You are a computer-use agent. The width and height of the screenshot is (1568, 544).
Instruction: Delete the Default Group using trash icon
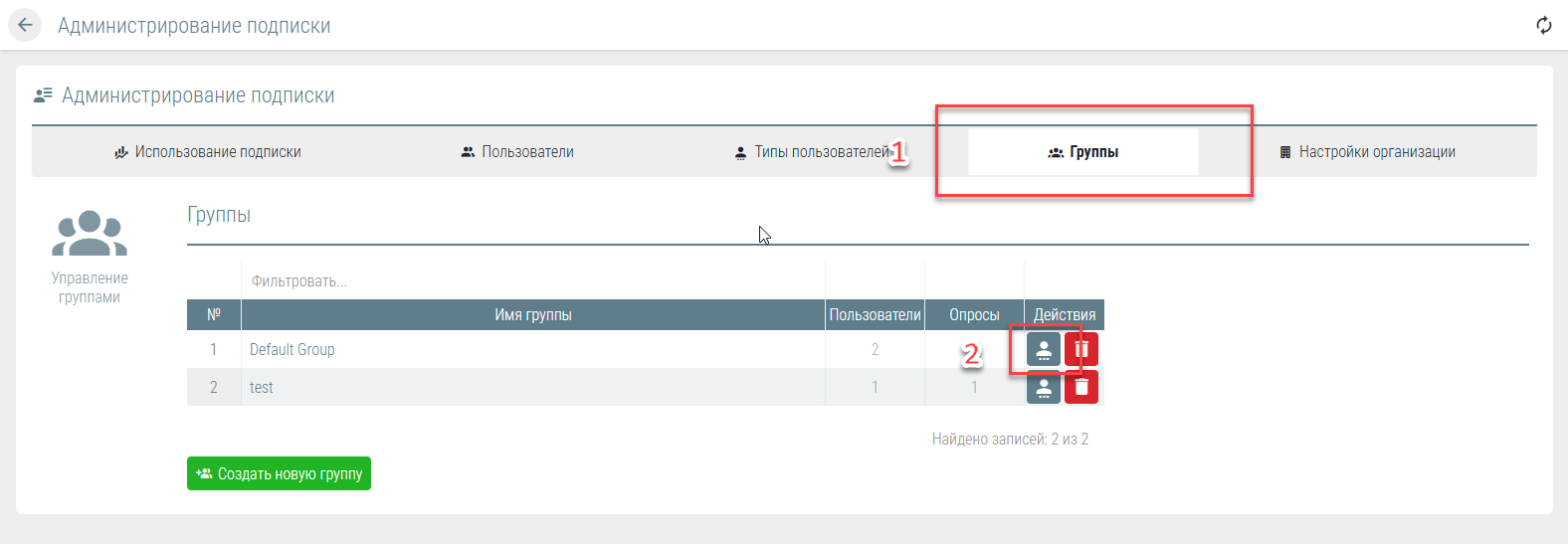click(1081, 349)
